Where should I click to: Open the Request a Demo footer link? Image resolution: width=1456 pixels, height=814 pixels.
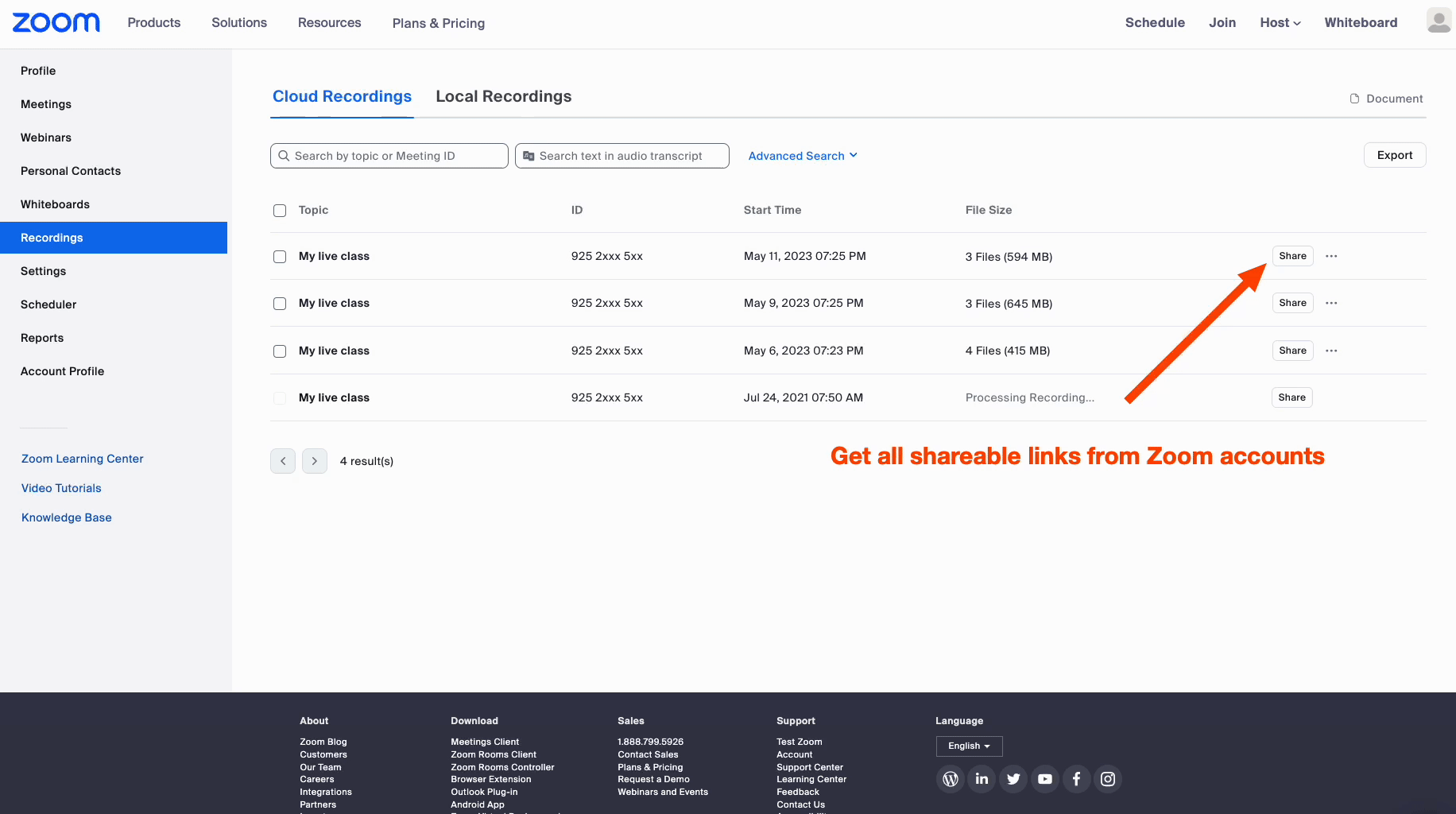[653, 779]
